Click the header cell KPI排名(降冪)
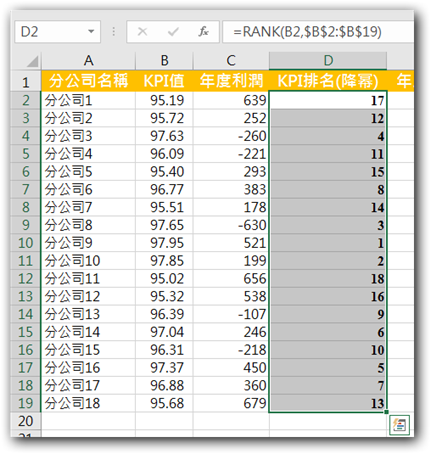 tap(328, 81)
